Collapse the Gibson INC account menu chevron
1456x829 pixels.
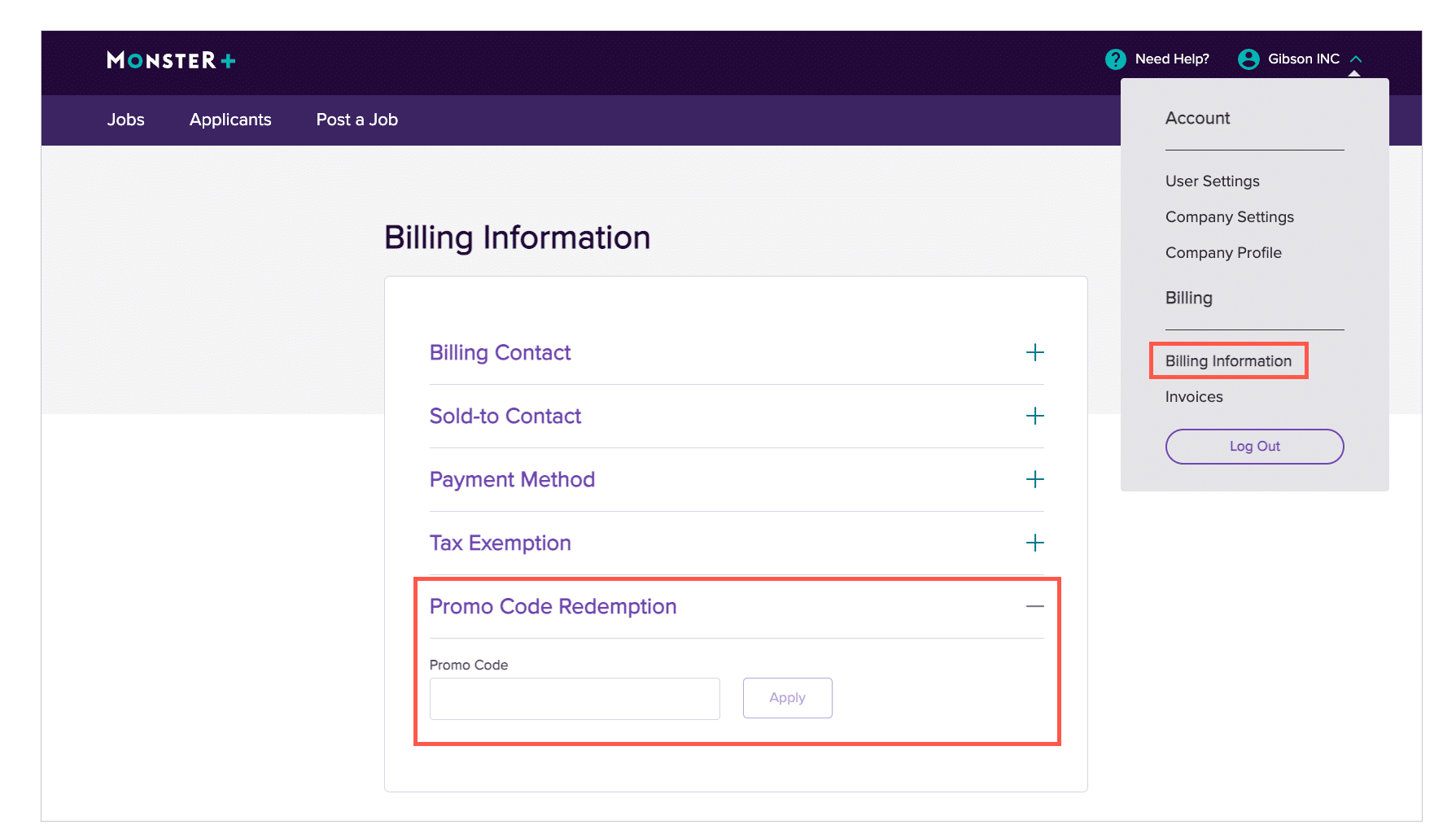(1356, 59)
